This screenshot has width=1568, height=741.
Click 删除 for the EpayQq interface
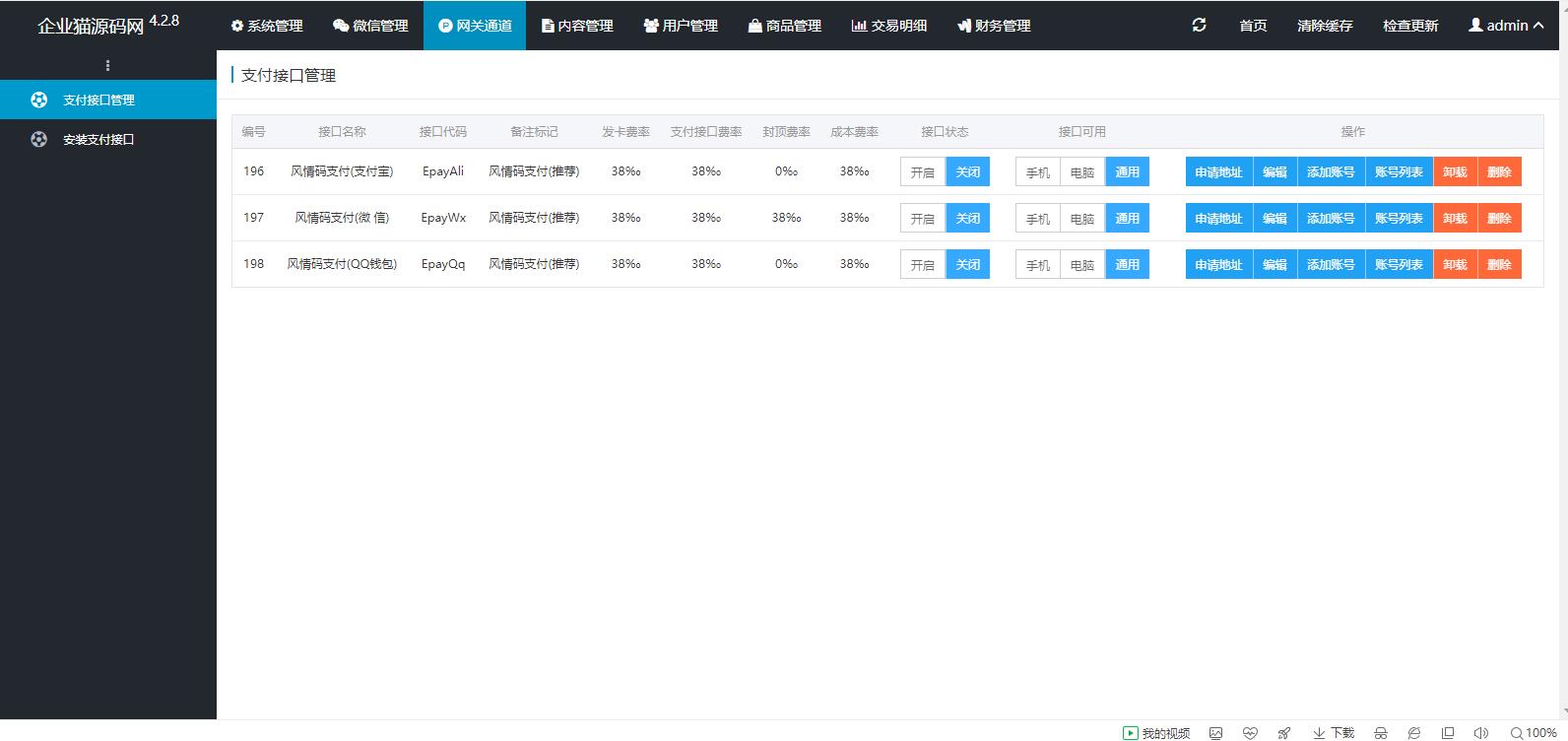tap(1499, 265)
